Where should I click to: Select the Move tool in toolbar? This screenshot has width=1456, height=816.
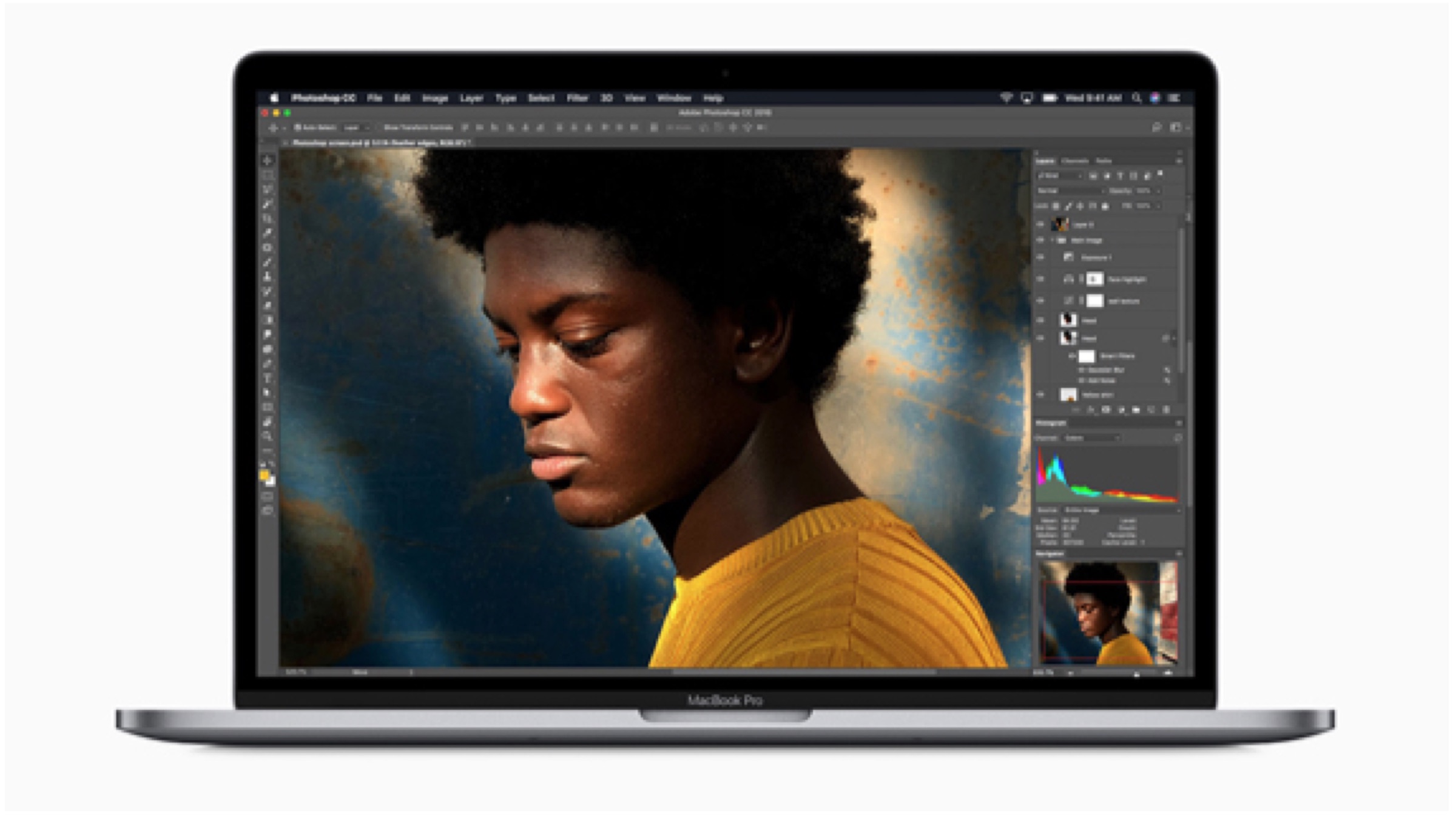point(268,160)
